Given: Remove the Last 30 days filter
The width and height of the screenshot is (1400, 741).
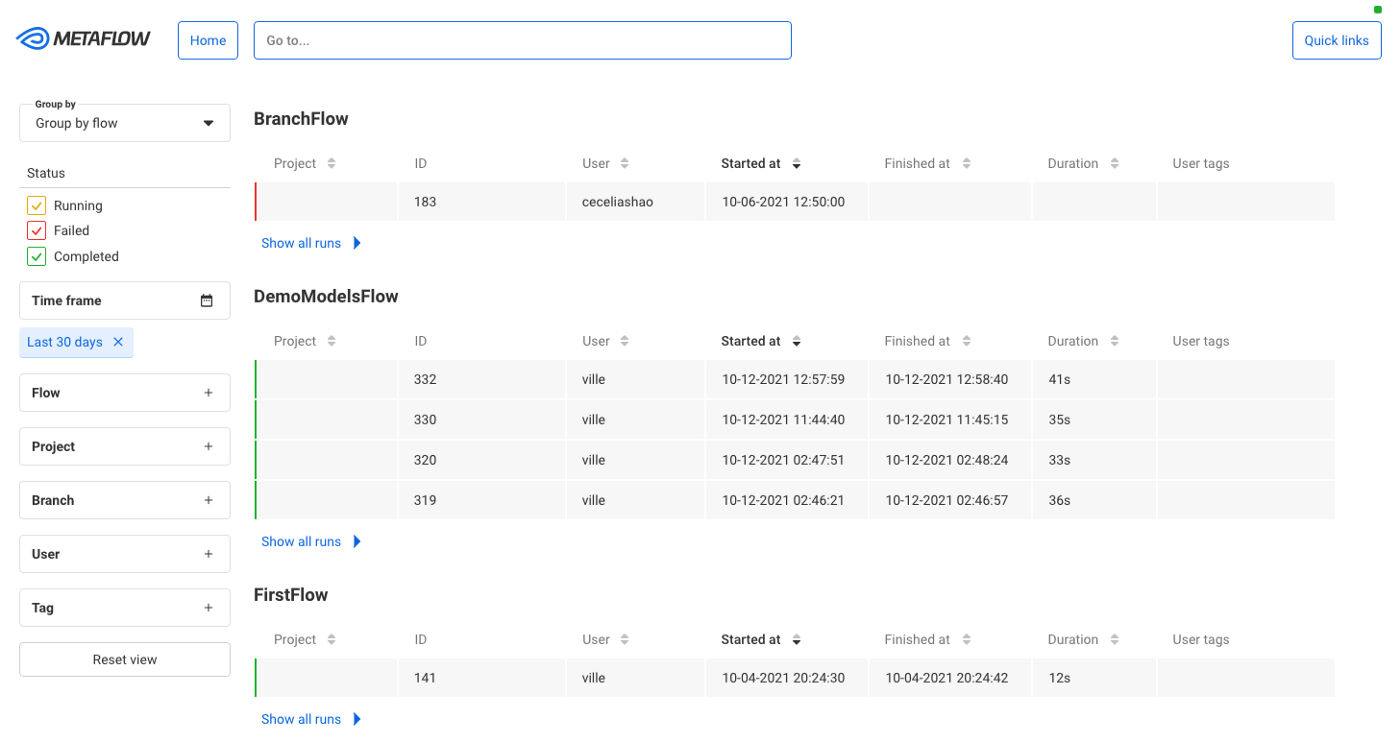Looking at the screenshot, I should pyautogui.click(x=118, y=342).
